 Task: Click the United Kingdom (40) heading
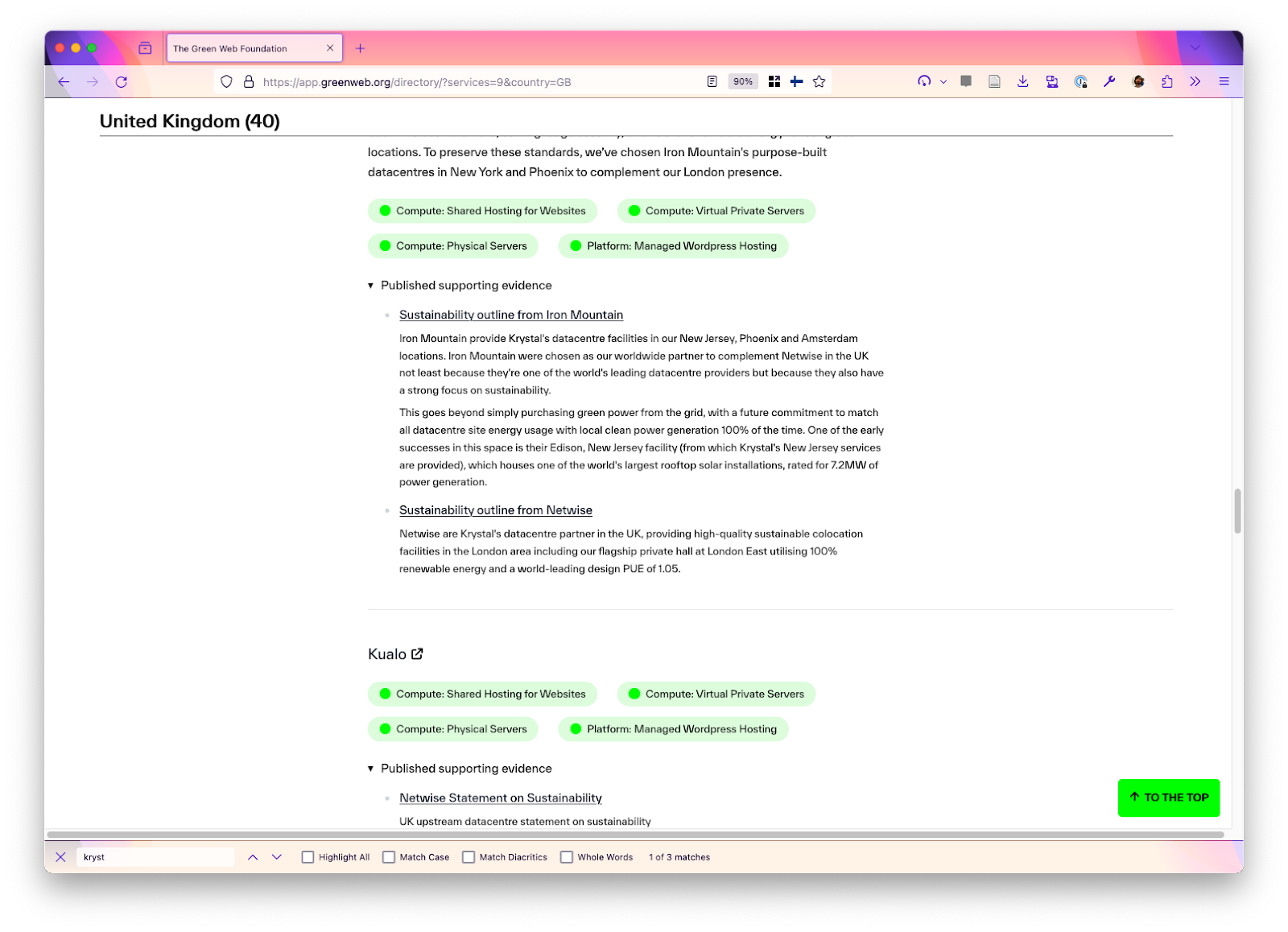(x=190, y=122)
